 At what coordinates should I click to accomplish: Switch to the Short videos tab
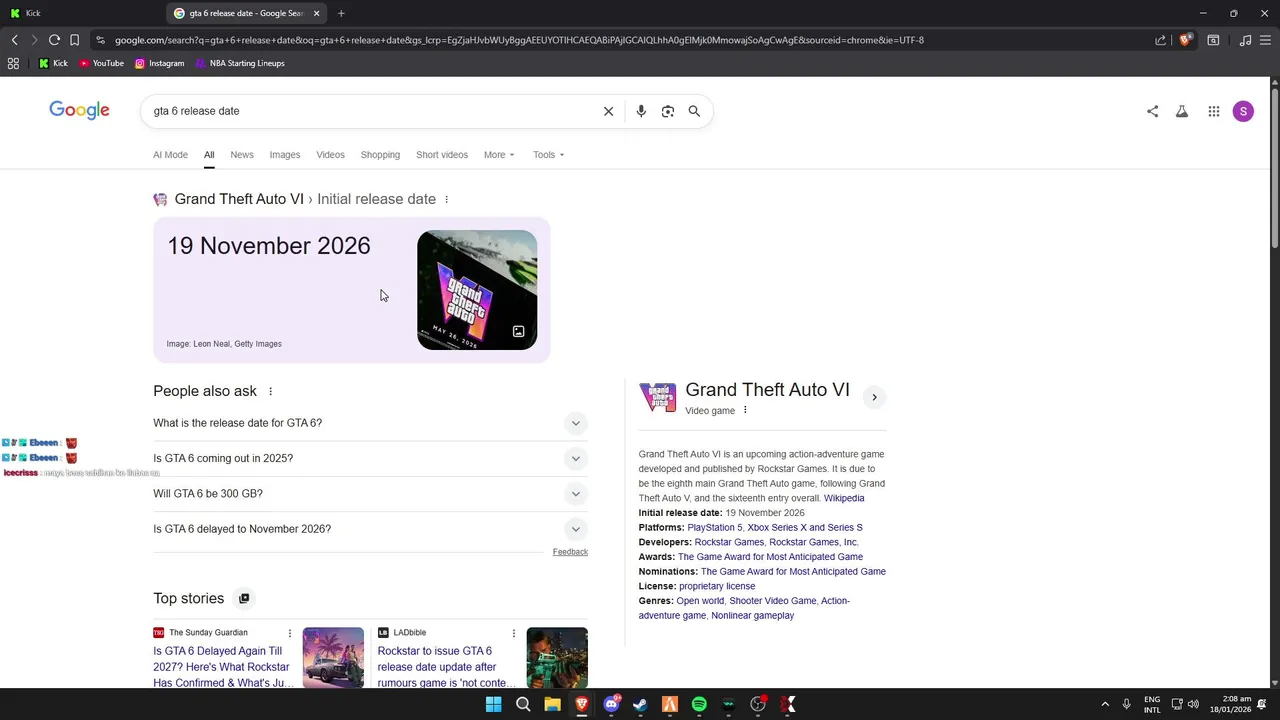[442, 155]
